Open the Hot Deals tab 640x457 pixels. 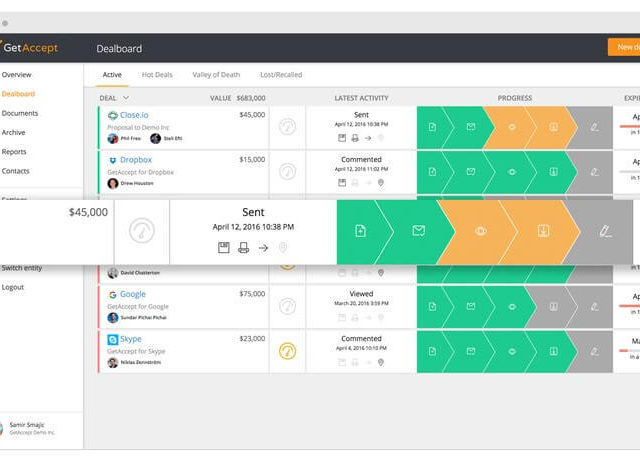point(157,75)
